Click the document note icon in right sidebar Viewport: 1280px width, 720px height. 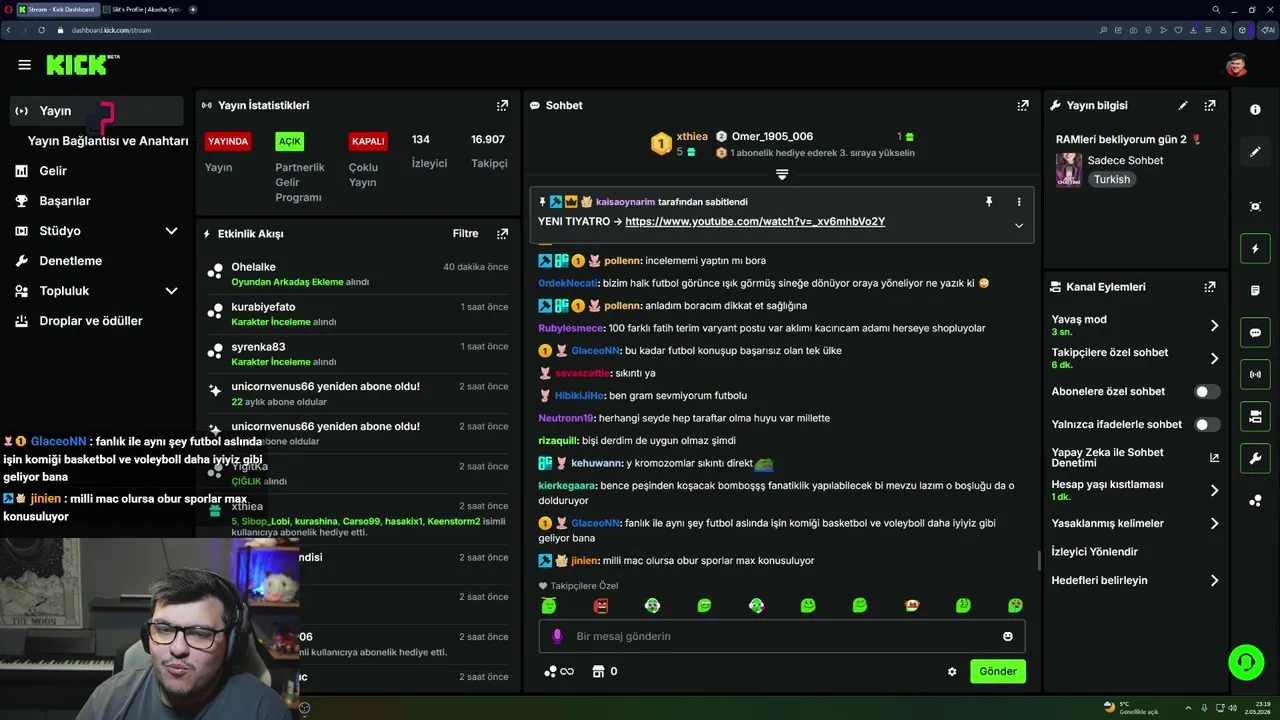click(x=1255, y=291)
